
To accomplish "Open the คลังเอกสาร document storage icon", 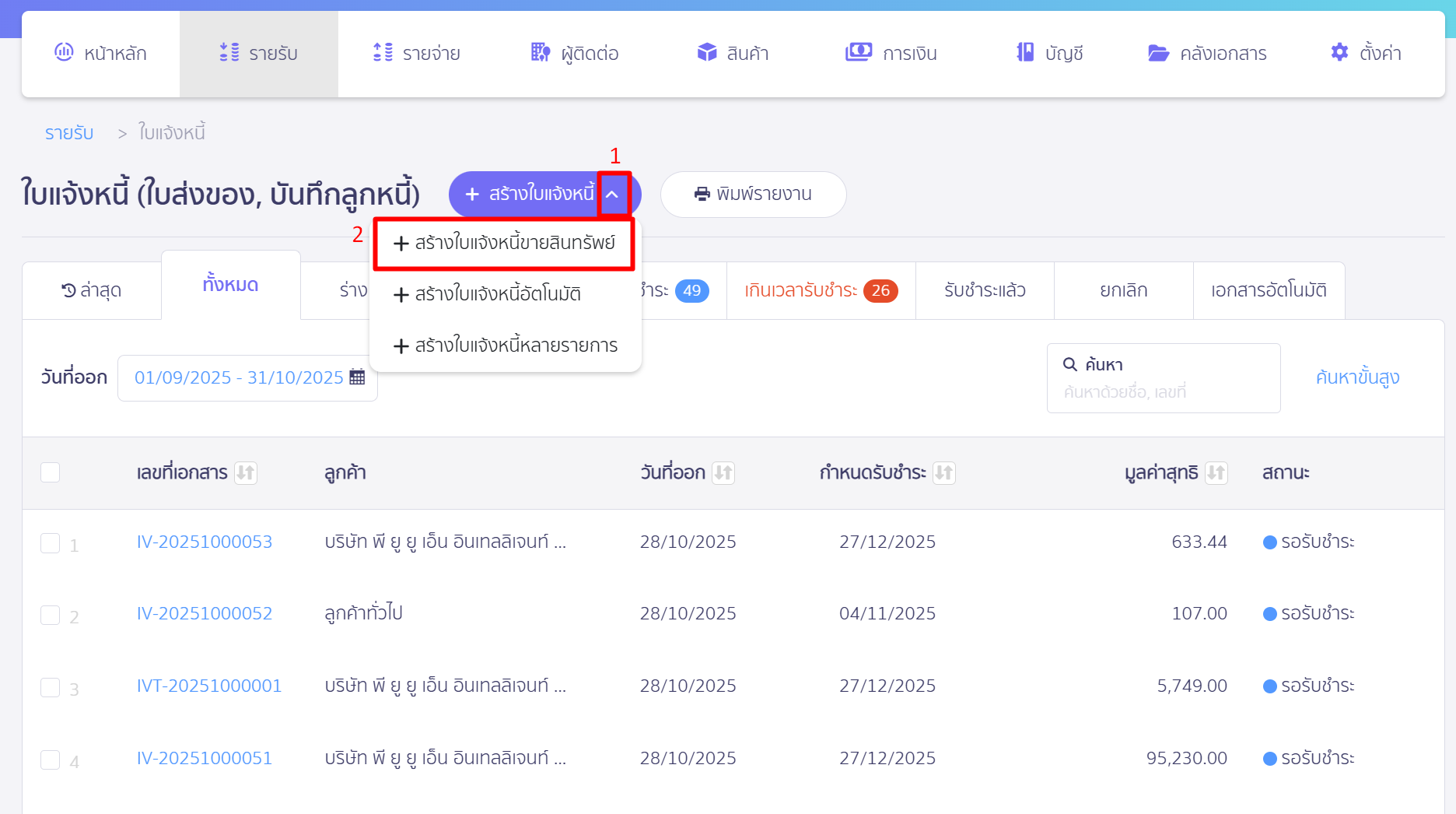I will pyautogui.click(x=1158, y=52).
